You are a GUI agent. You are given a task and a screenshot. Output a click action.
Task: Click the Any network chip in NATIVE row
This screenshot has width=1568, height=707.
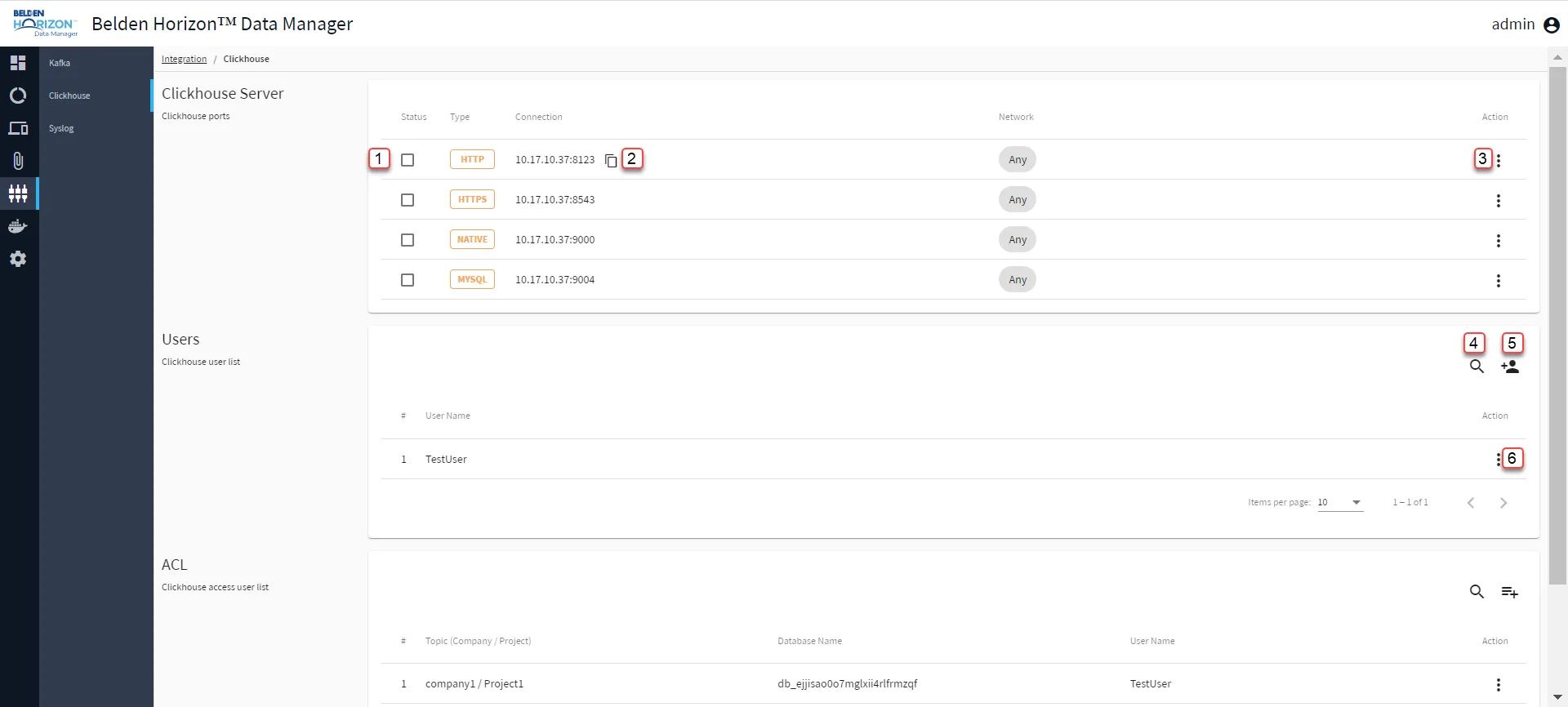click(x=1018, y=239)
